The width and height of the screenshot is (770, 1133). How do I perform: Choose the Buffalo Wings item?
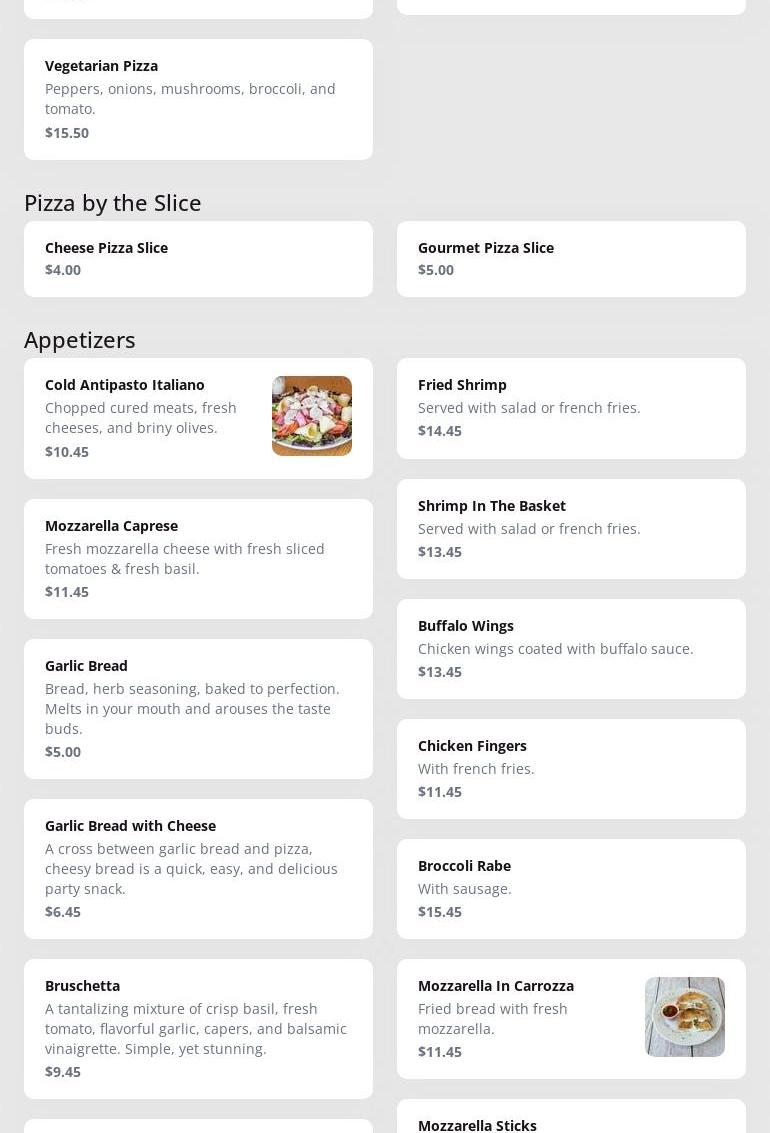tap(571, 648)
